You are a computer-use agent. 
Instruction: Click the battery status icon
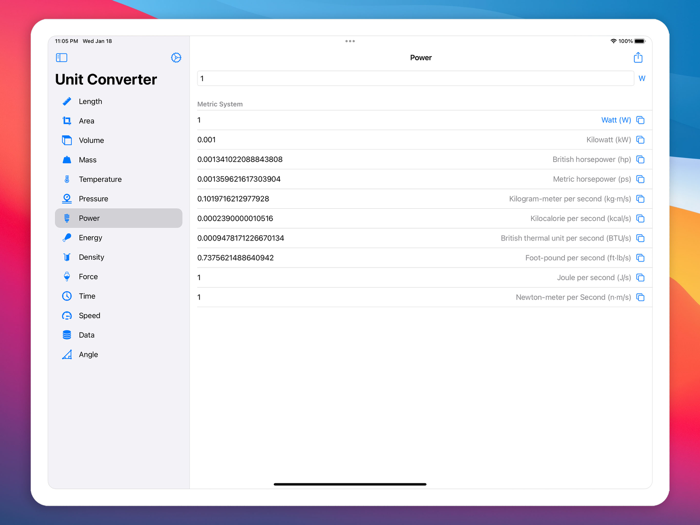tap(640, 41)
